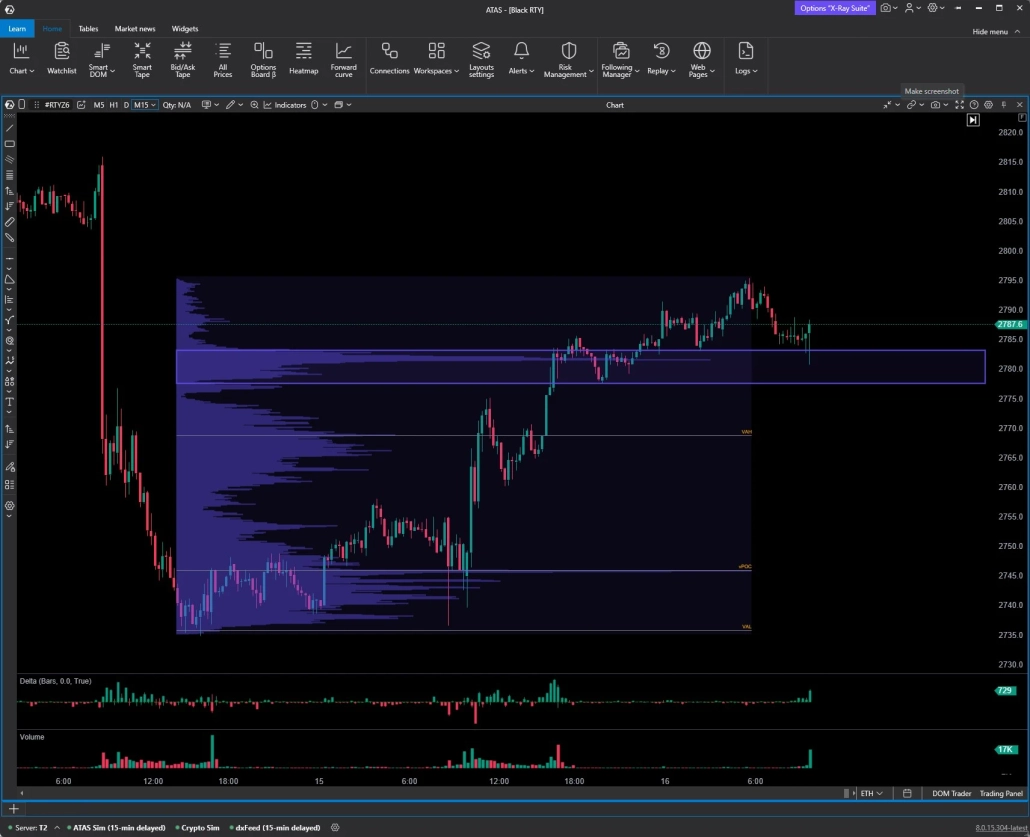Viewport: 1030px width, 837px height.
Task: Open the user account menu
Action: [912, 8]
